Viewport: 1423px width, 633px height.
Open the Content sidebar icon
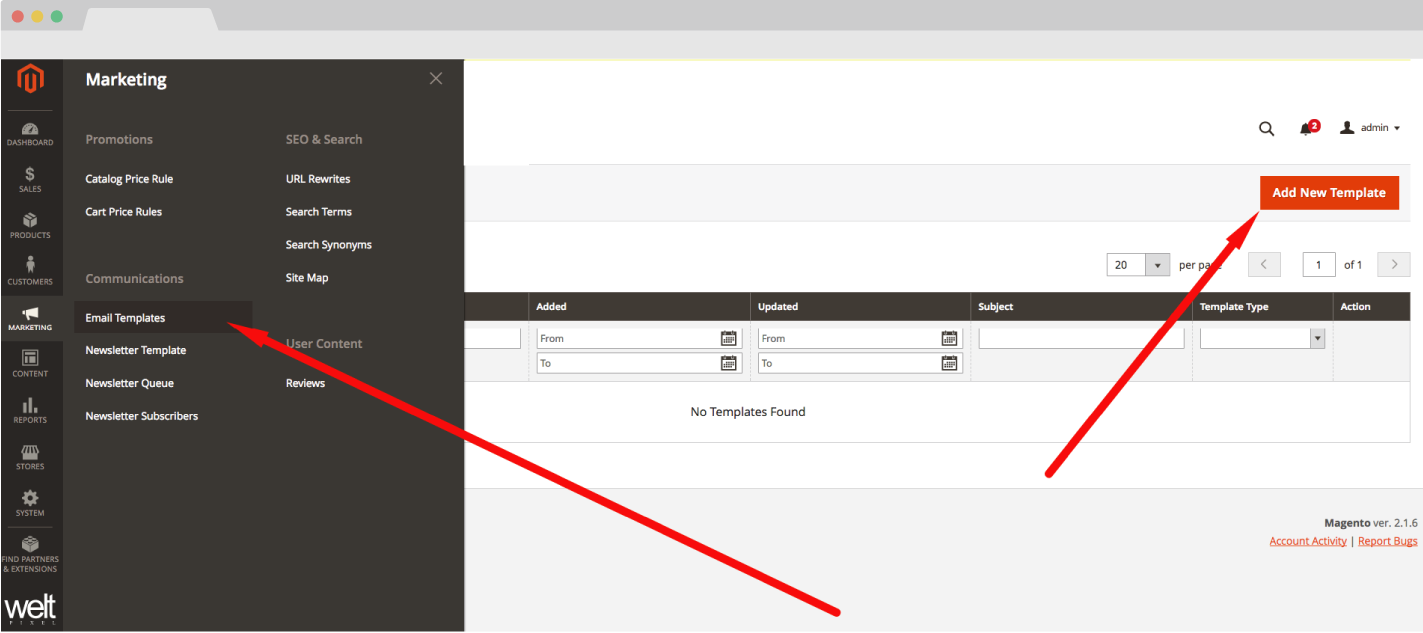(30, 364)
